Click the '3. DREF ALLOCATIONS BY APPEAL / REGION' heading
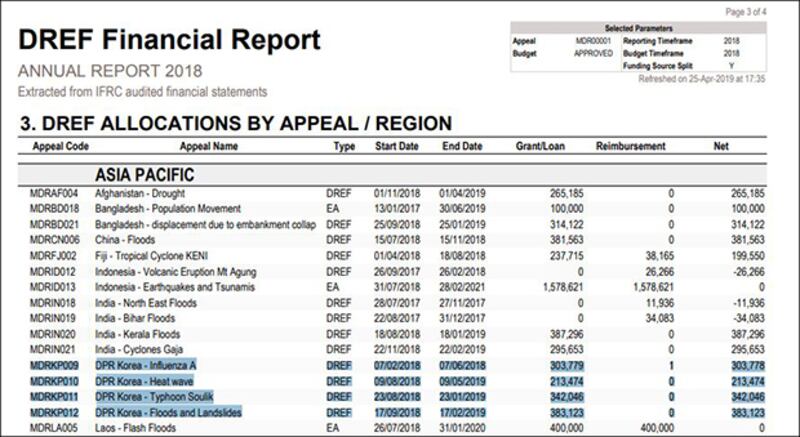Viewport: 800px width, 437px height. click(236, 123)
